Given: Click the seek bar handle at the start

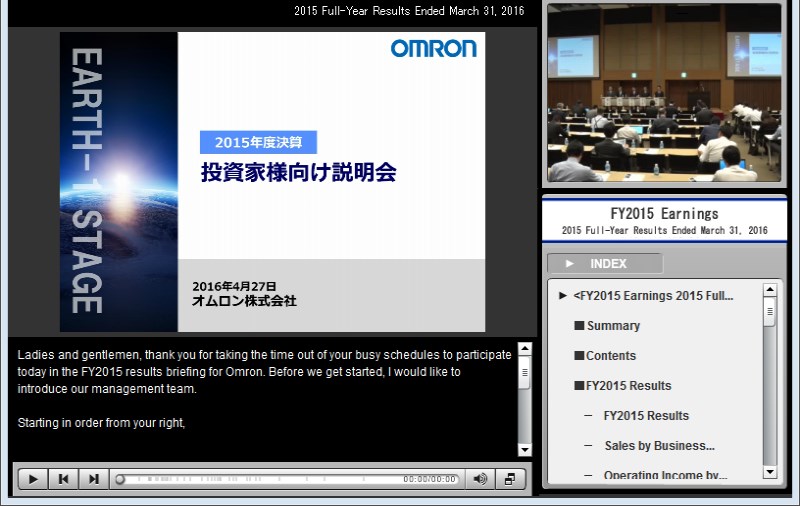Looking at the screenshot, I should [x=120, y=479].
